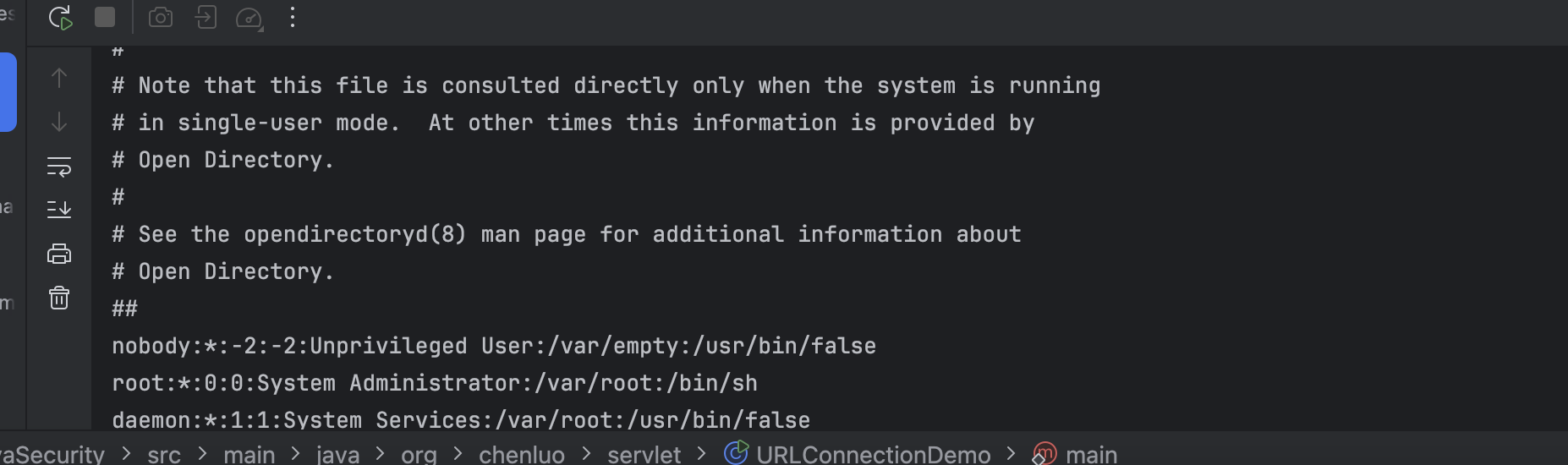Clear all console output with the trash icon
The width and height of the screenshot is (1568, 465).
59,298
